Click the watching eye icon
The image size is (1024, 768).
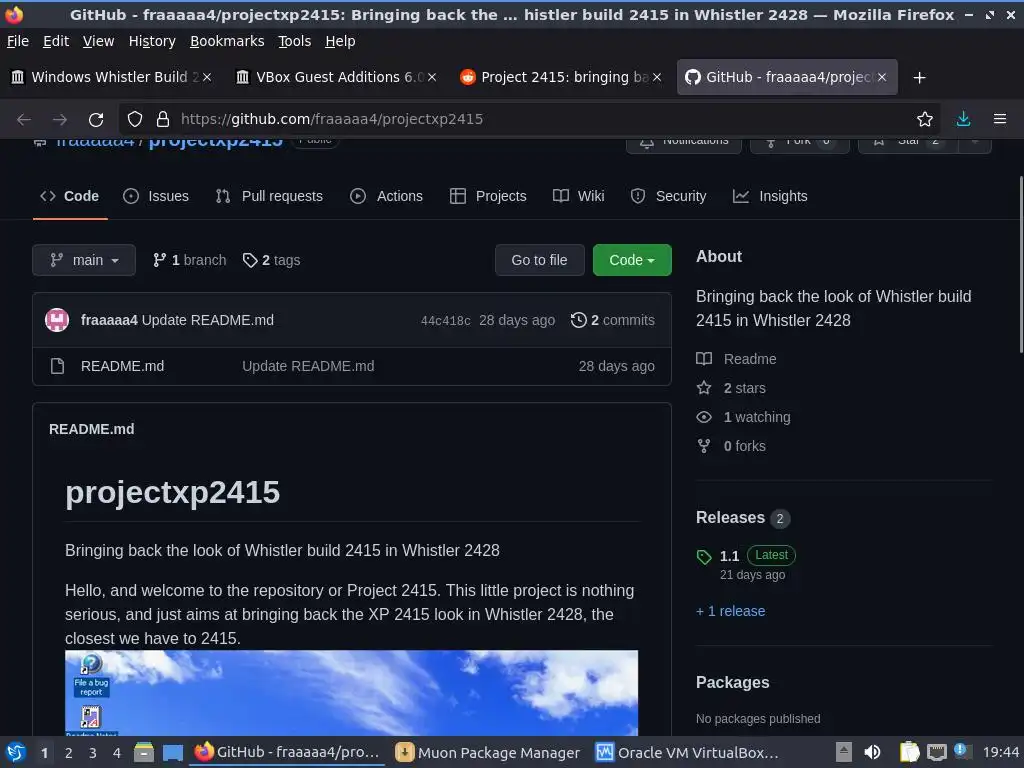pyautogui.click(x=704, y=417)
